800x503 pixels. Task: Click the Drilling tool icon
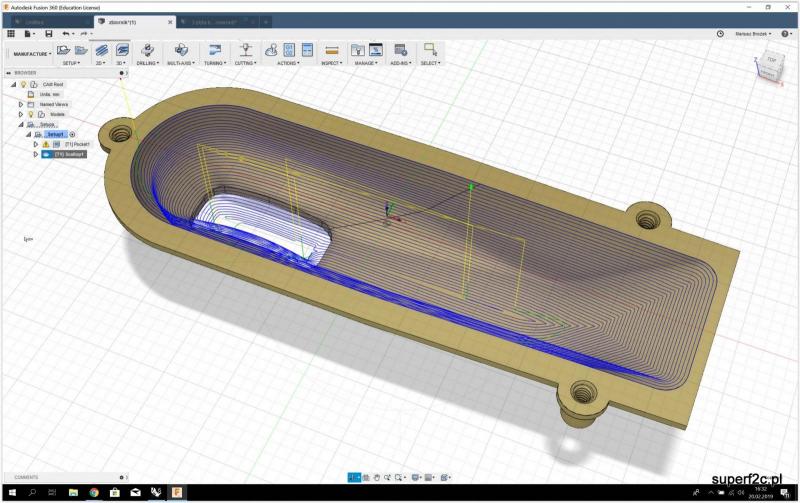pos(148,49)
